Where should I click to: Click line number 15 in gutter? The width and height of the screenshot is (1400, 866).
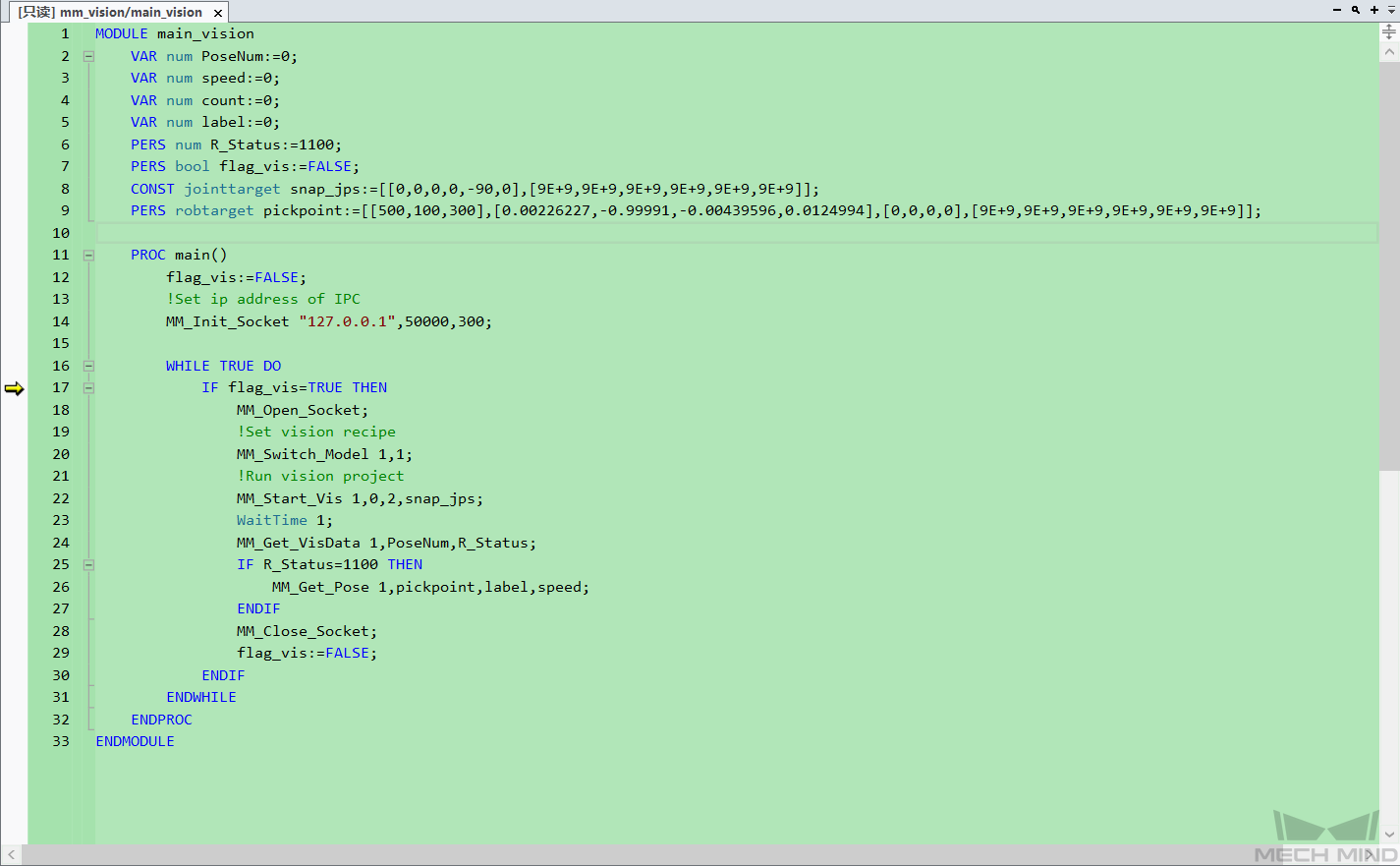coord(61,343)
